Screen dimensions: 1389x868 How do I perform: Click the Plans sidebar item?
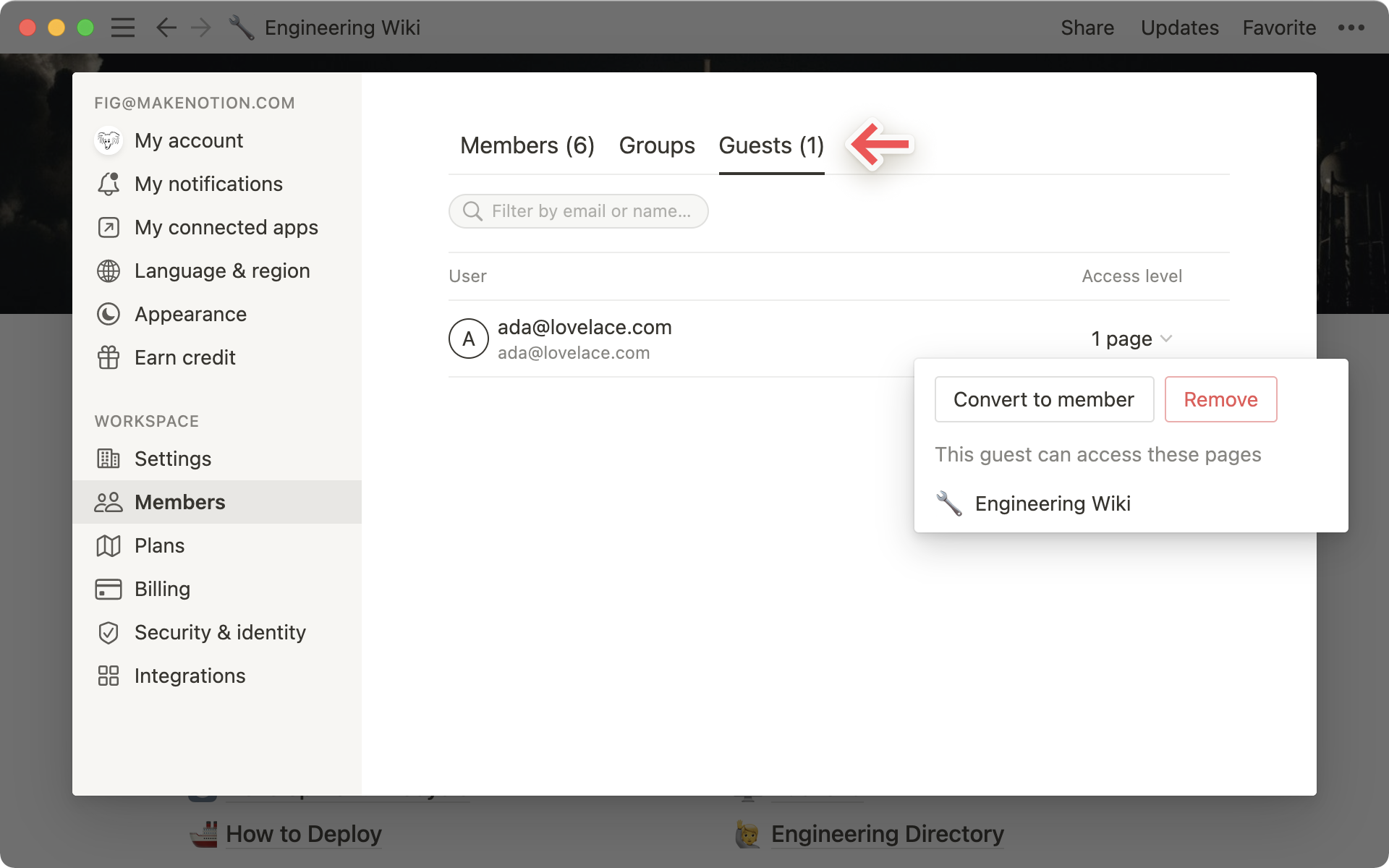[160, 545]
